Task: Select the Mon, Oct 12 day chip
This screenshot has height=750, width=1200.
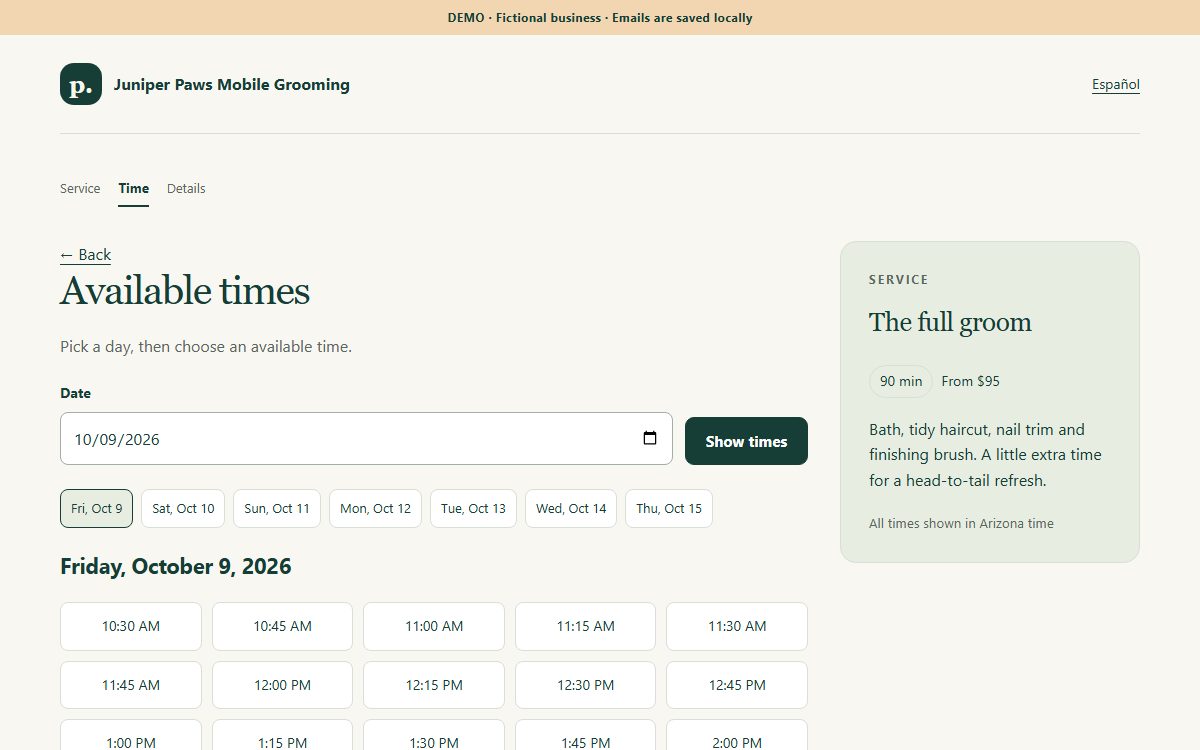Action: (x=375, y=508)
